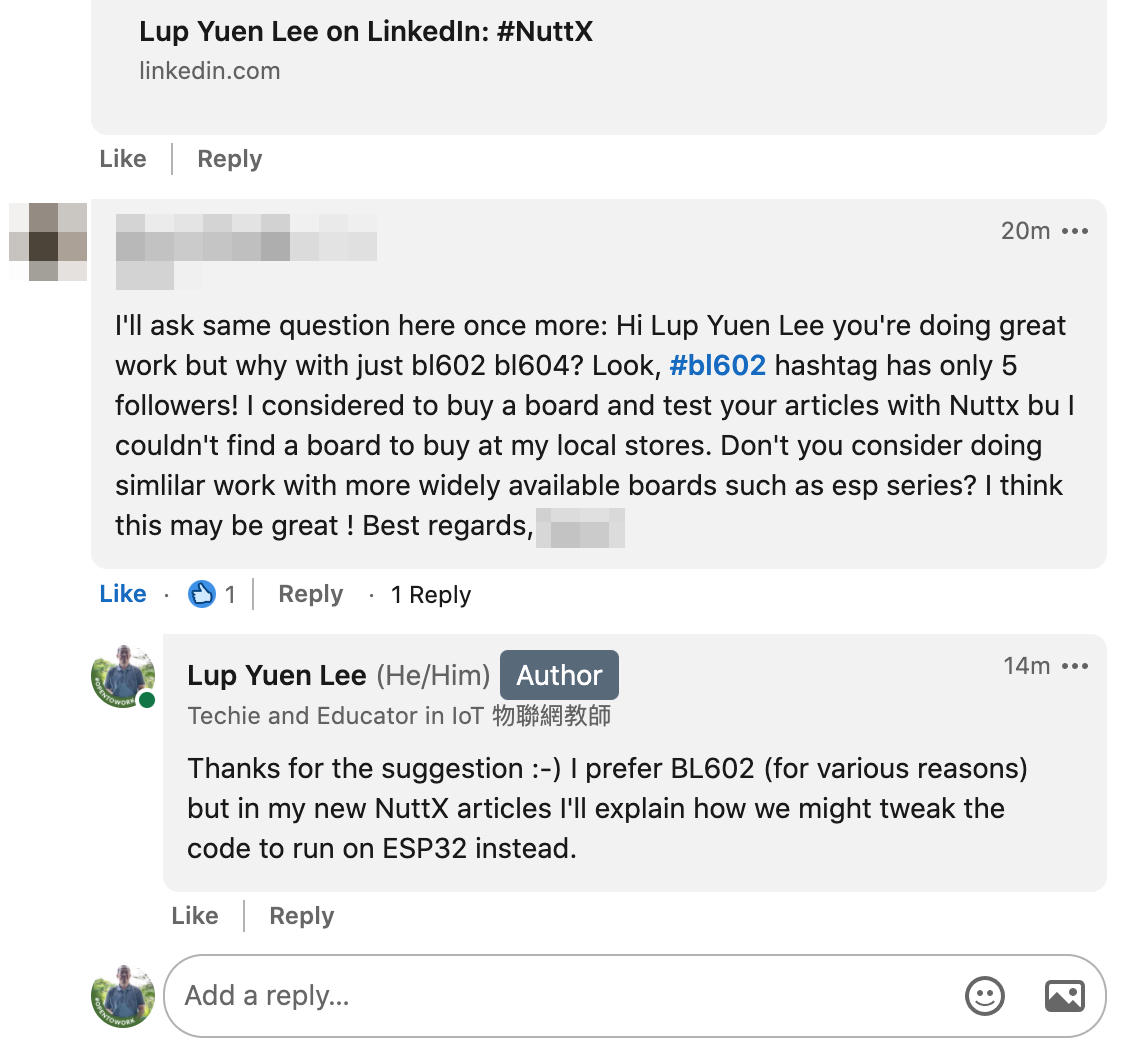Like the top comment with LinkedIn link
1125x1055 pixels.
pos(123,159)
